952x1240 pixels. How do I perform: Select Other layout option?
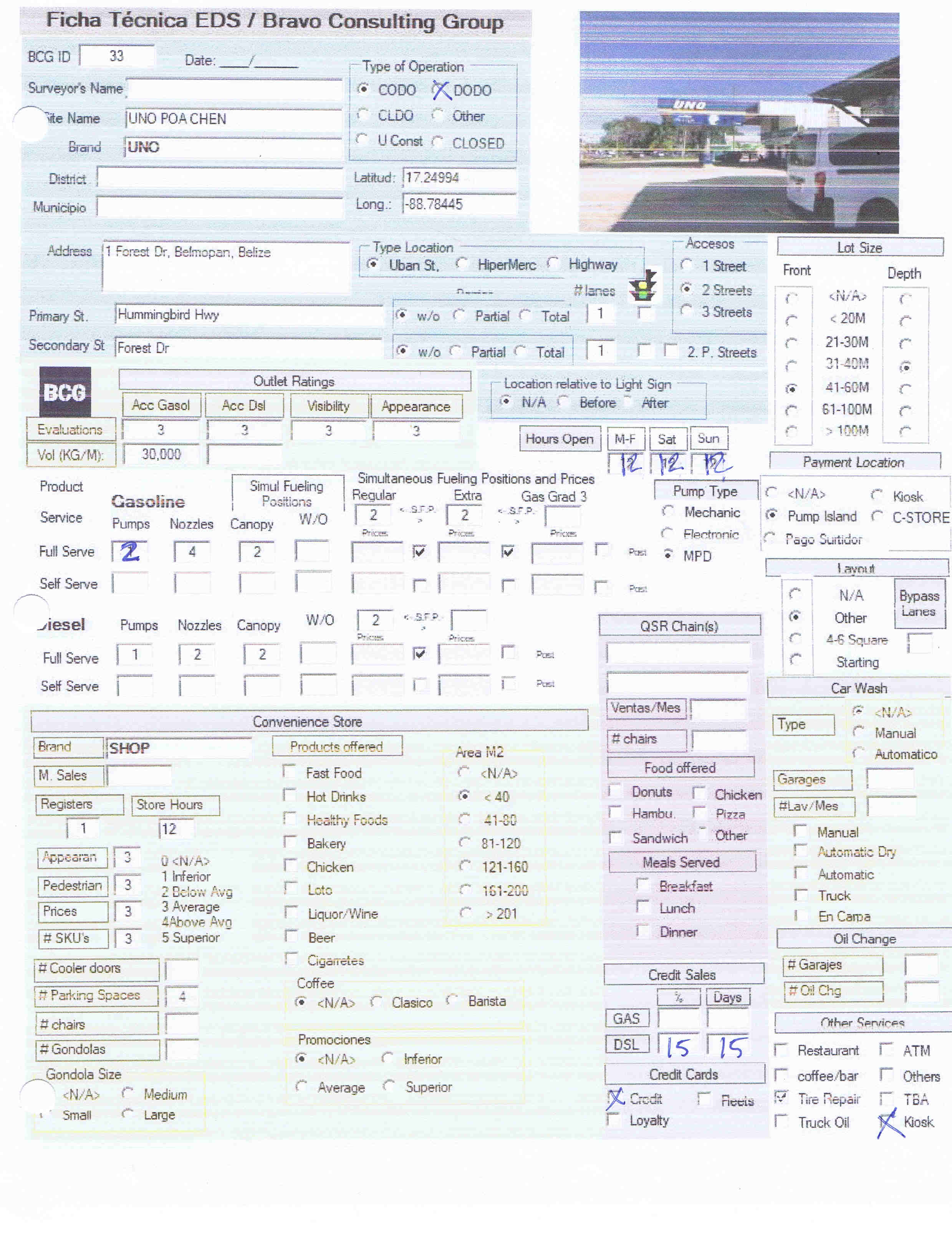[x=795, y=617]
